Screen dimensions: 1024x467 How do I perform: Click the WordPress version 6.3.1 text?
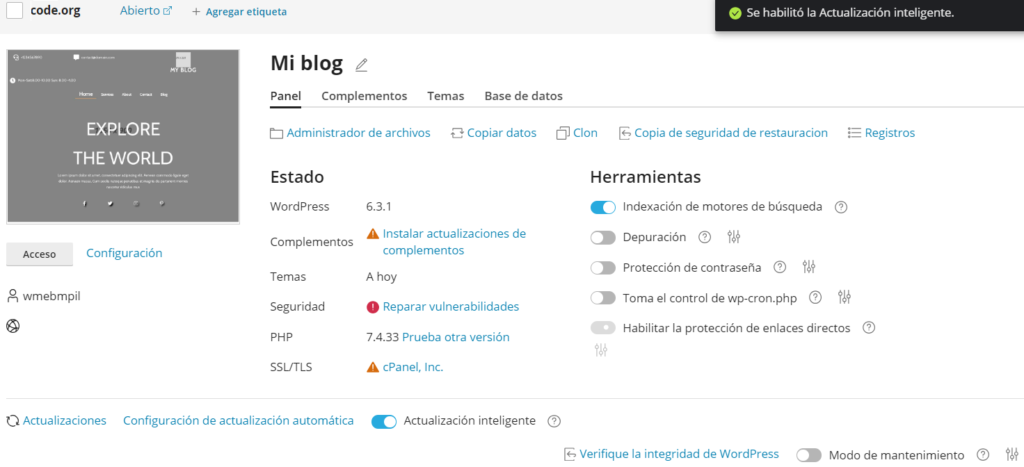tap(379, 207)
